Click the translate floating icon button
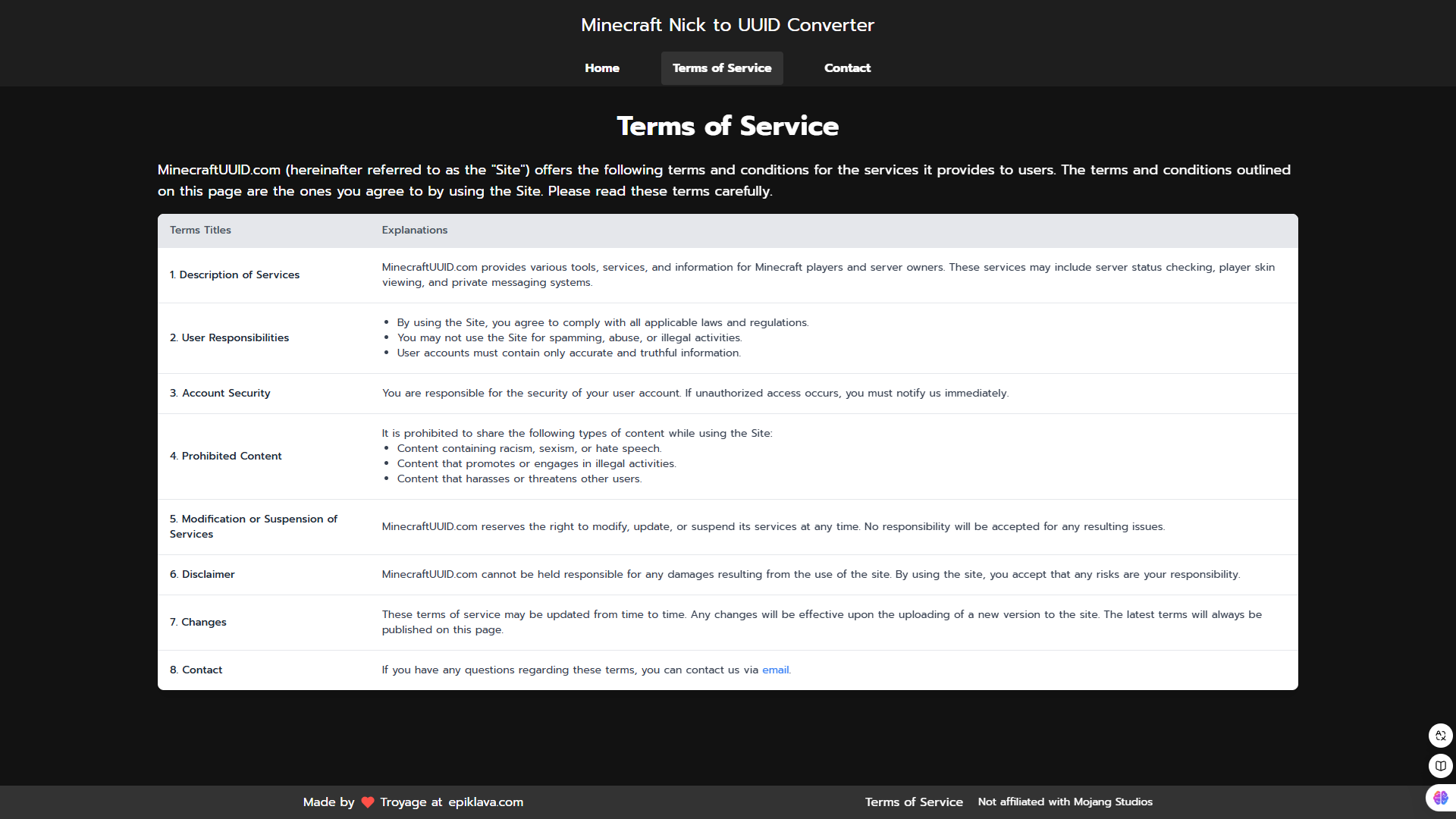Image resolution: width=1456 pixels, height=819 pixels. point(1440,736)
